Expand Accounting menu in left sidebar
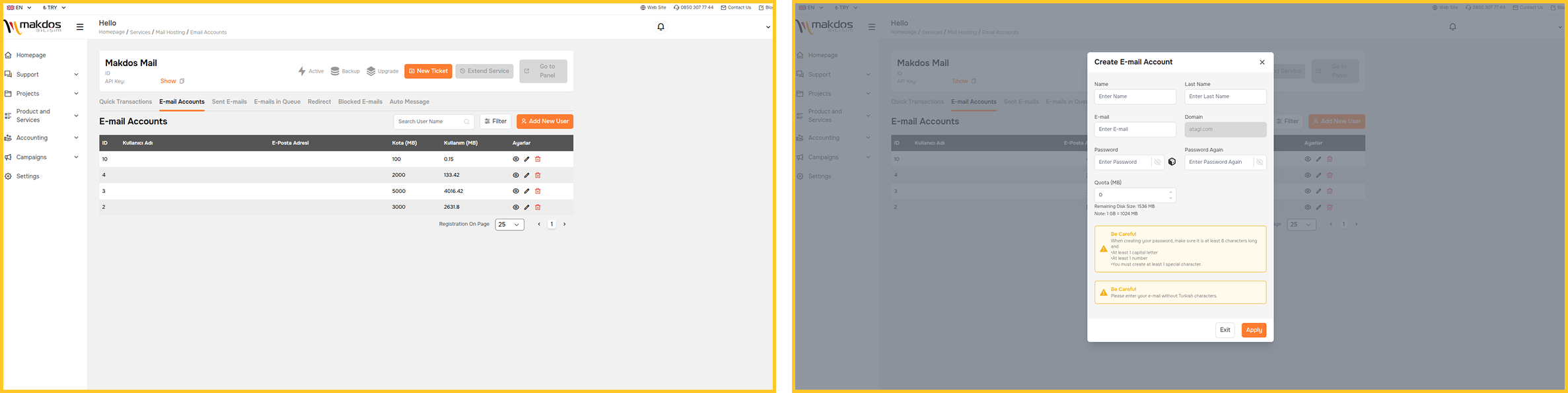The height and width of the screenshot is (393, 1568). coord(42,138)
